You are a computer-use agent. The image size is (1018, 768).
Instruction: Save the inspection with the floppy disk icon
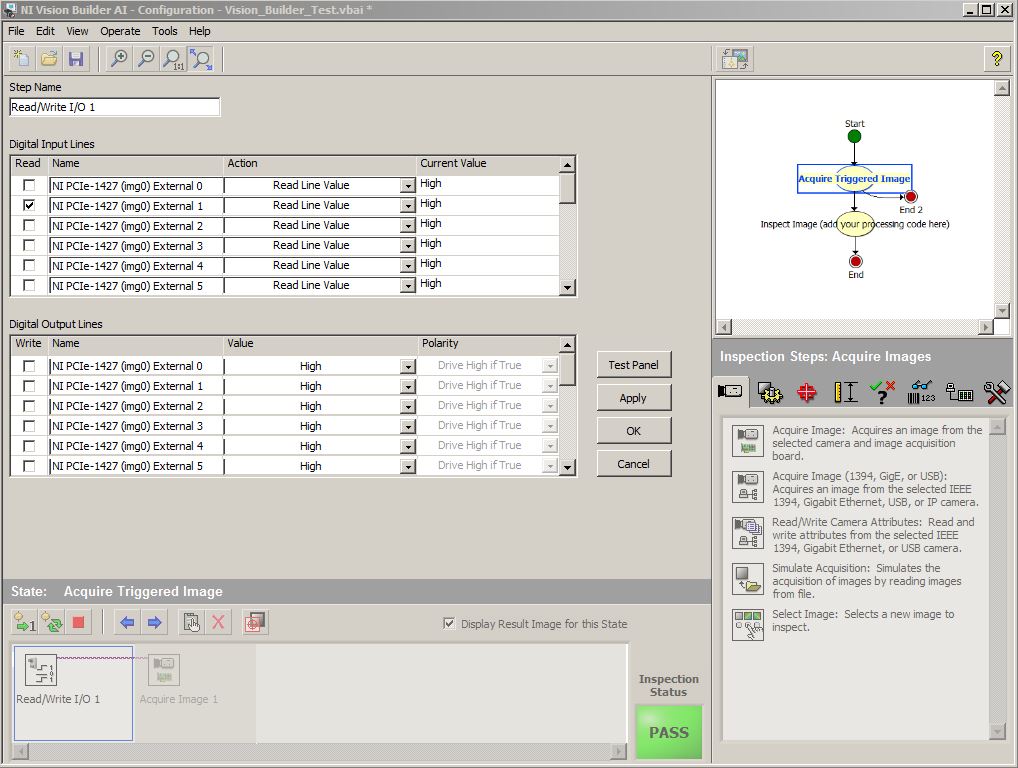76,59
